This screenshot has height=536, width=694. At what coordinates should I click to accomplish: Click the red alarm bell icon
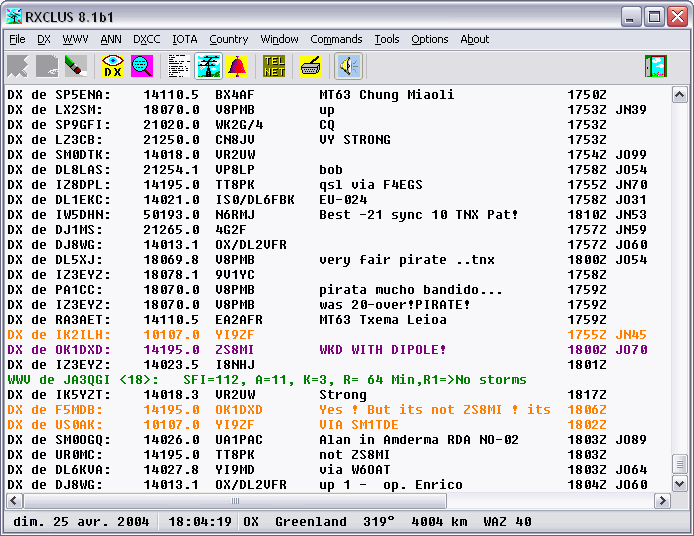(237, 66)
